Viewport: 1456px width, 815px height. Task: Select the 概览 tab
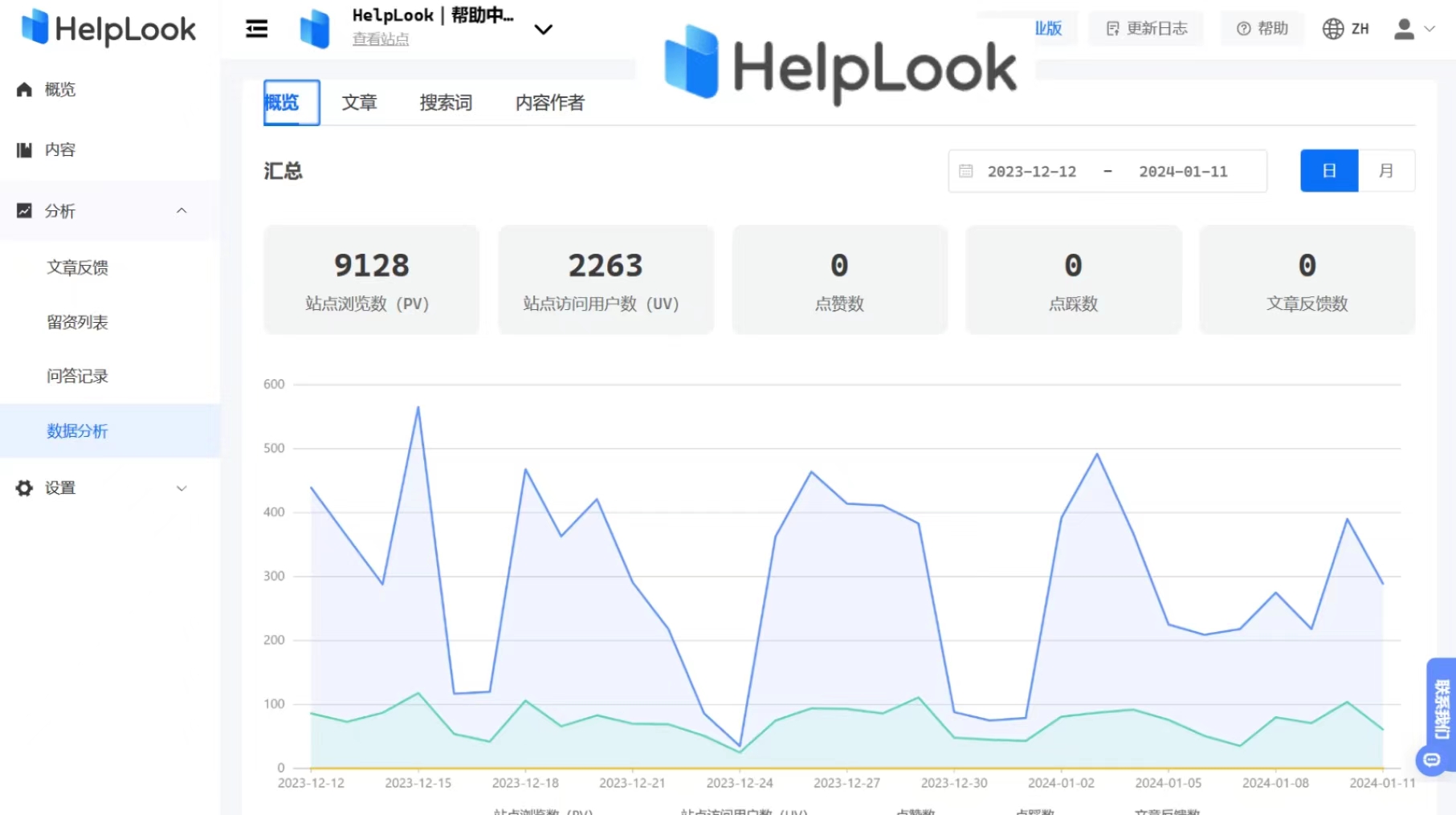tap(292, 103)
